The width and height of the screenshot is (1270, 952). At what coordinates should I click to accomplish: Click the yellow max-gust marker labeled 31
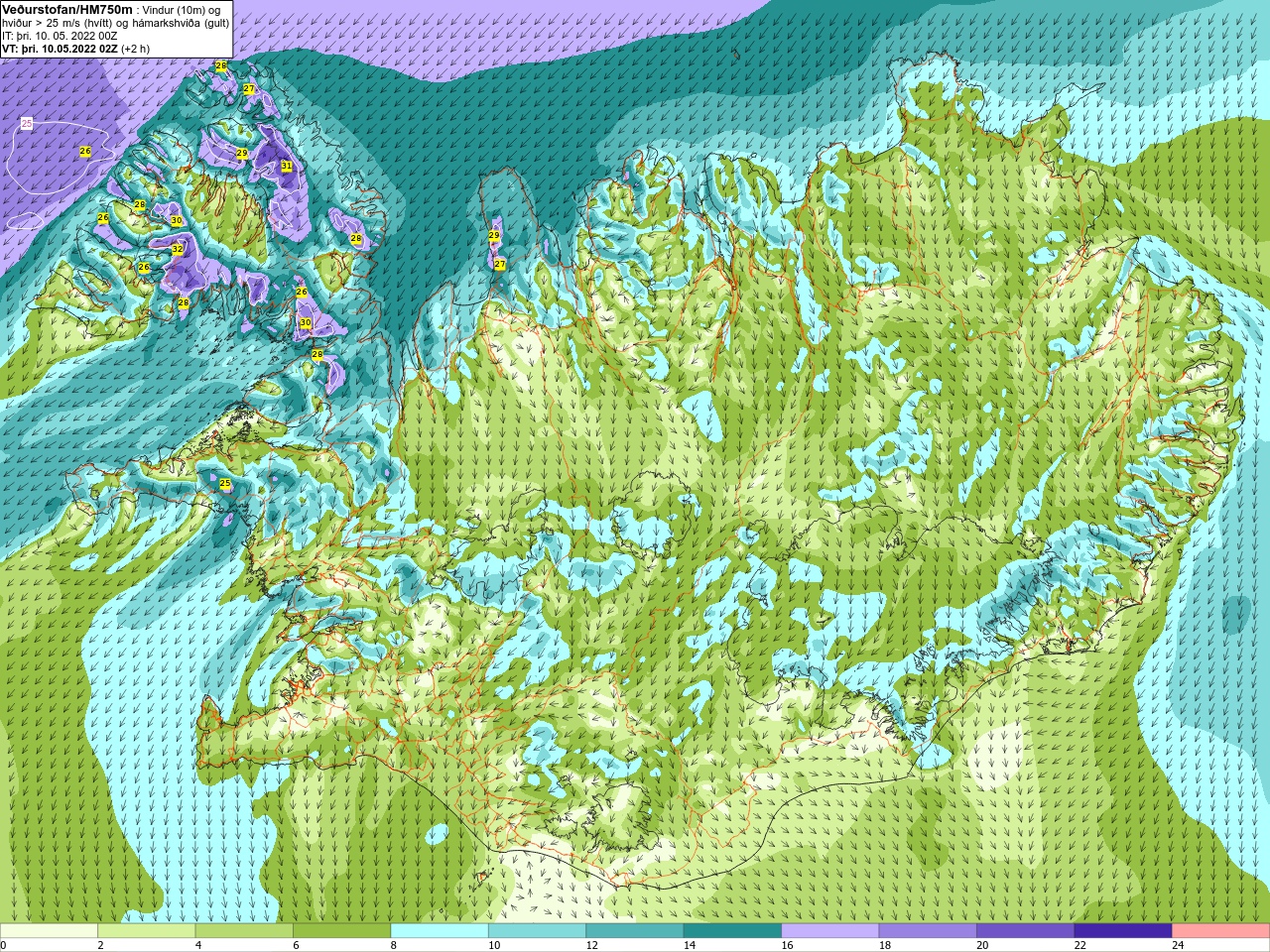286,166
